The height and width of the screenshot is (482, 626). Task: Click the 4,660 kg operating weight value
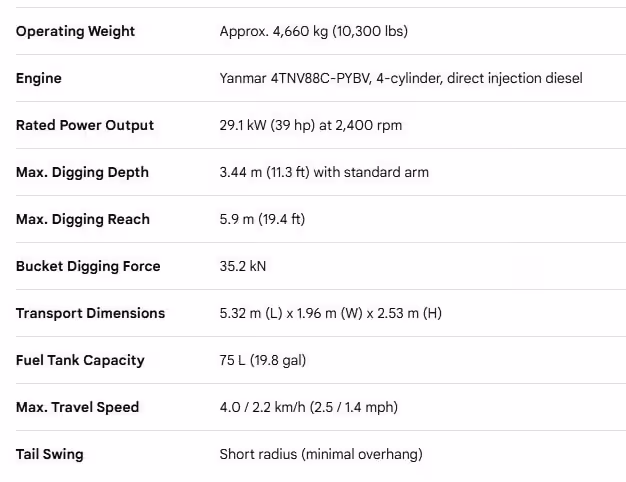[314, 31]
